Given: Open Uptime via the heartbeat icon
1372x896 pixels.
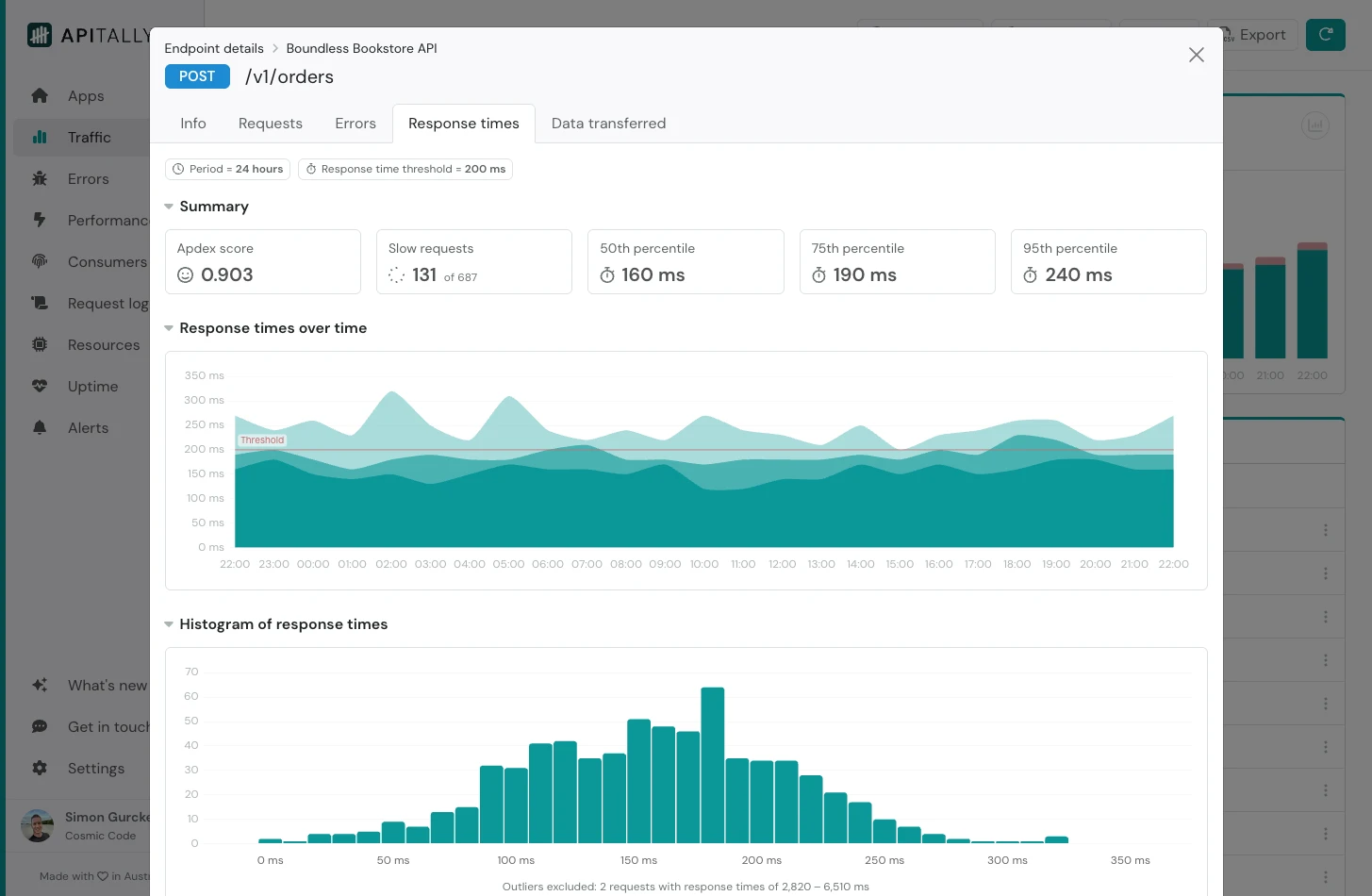Looking at the screenshot, I should (x=40, y=386).
